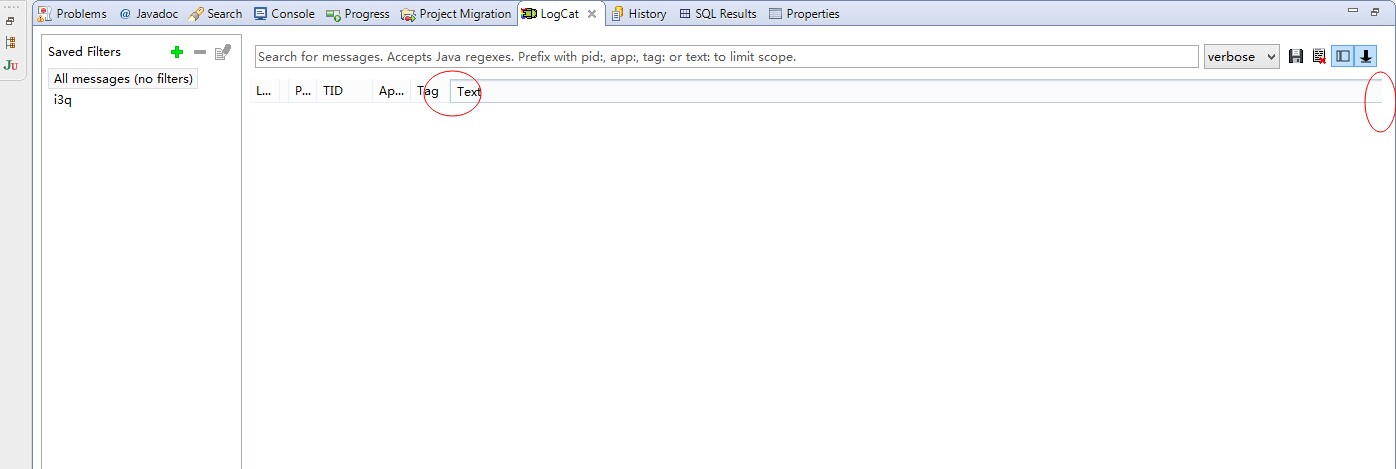Click the logcat message search field

tap(726, 57)
